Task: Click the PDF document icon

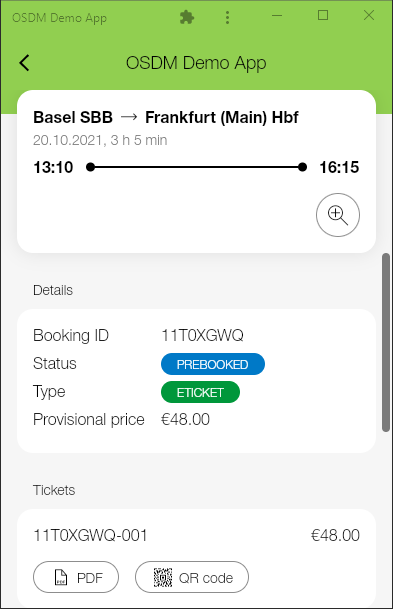Action: (x=61, y=578)
